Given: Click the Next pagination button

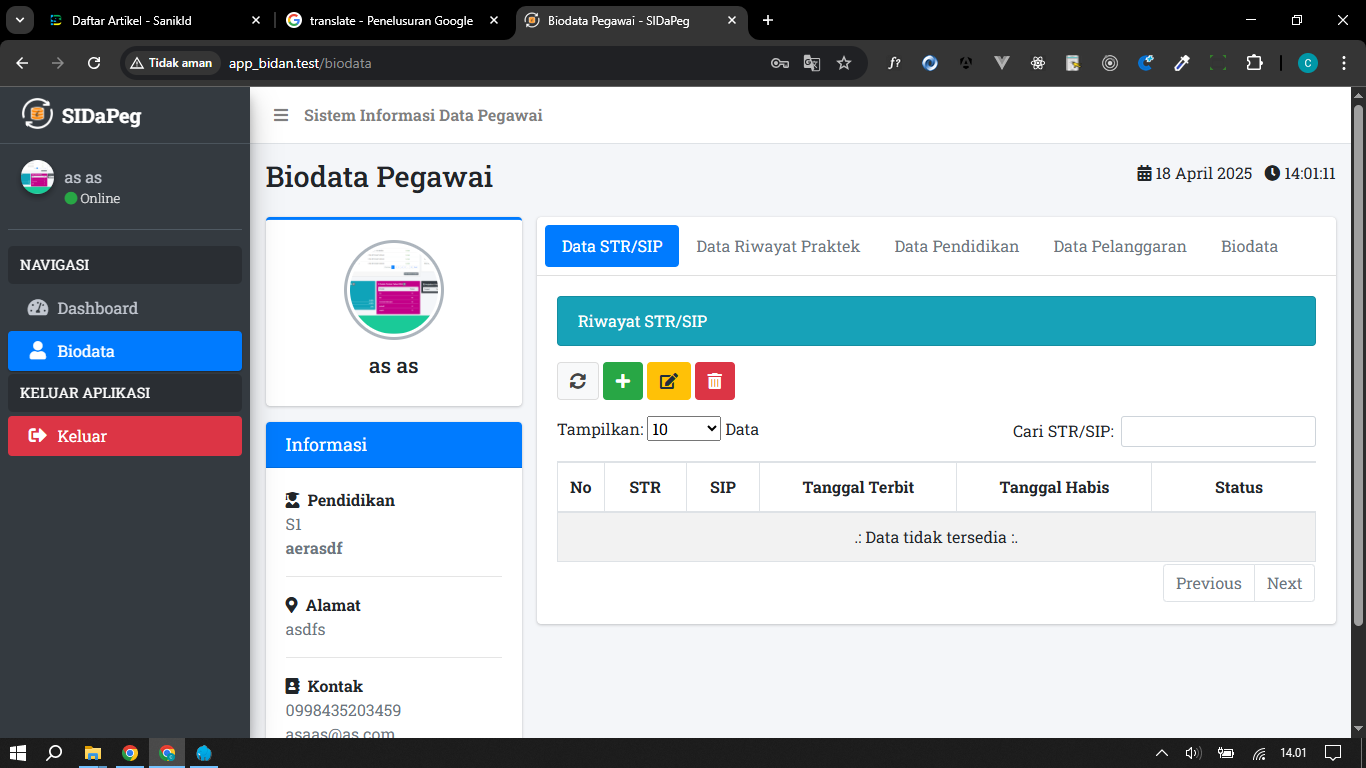Looking at the screenshot, I should (1284, 583).
